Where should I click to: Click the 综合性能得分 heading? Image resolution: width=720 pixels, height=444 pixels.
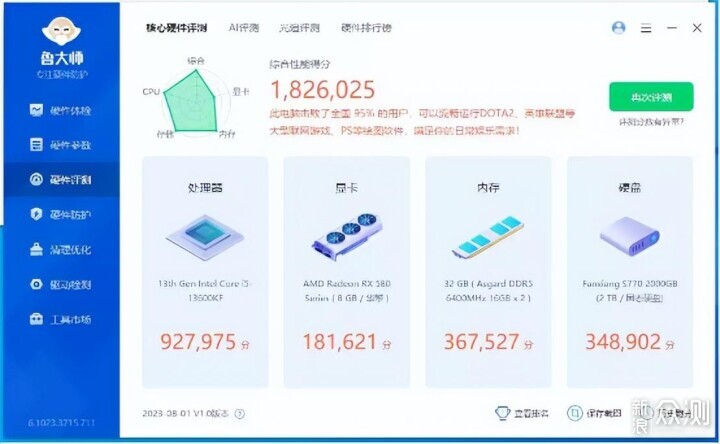click(x=299, y=64)
